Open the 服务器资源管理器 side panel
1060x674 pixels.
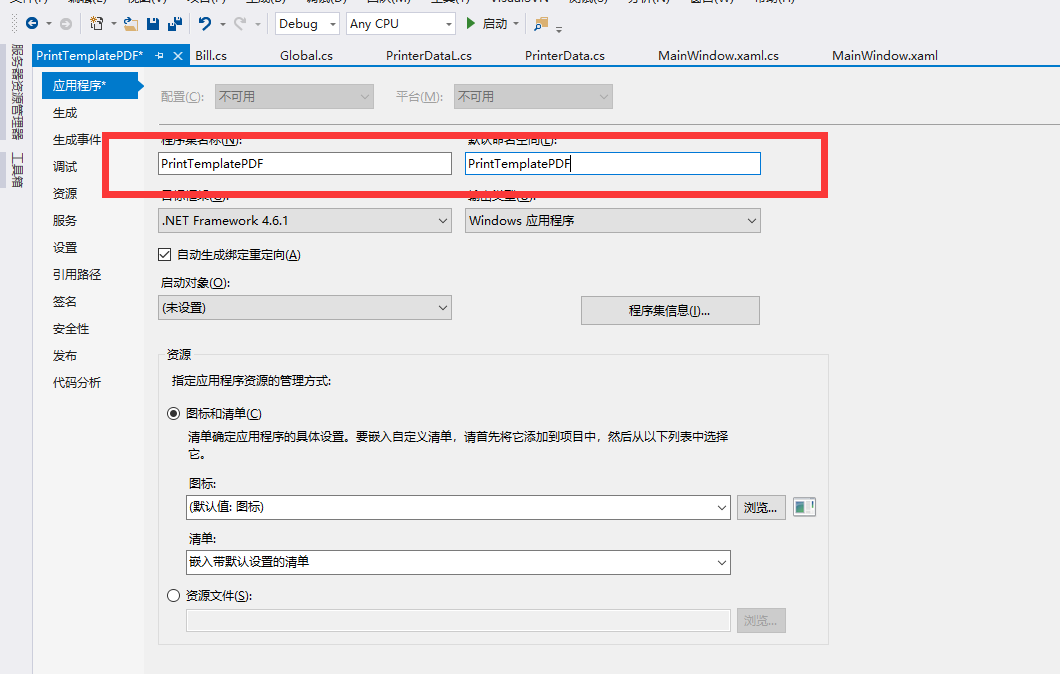(17, 91)
